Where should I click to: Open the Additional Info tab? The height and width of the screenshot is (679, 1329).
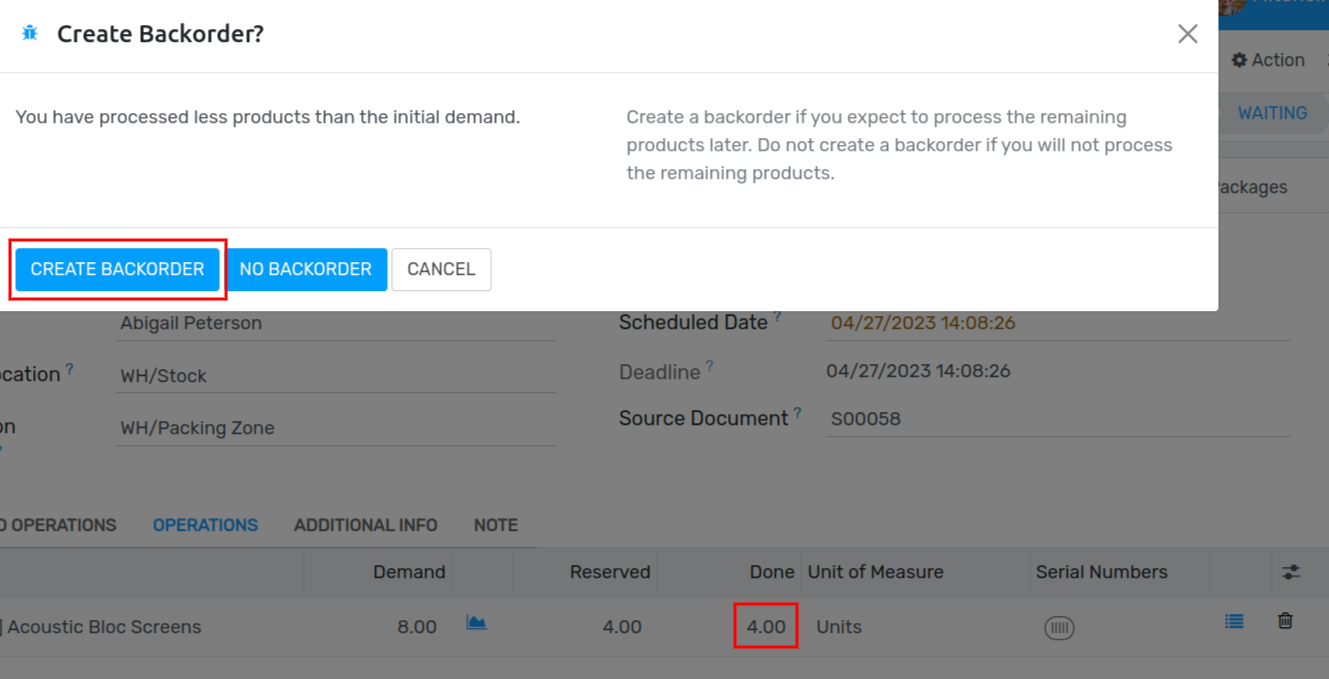[x=366, y=525]
